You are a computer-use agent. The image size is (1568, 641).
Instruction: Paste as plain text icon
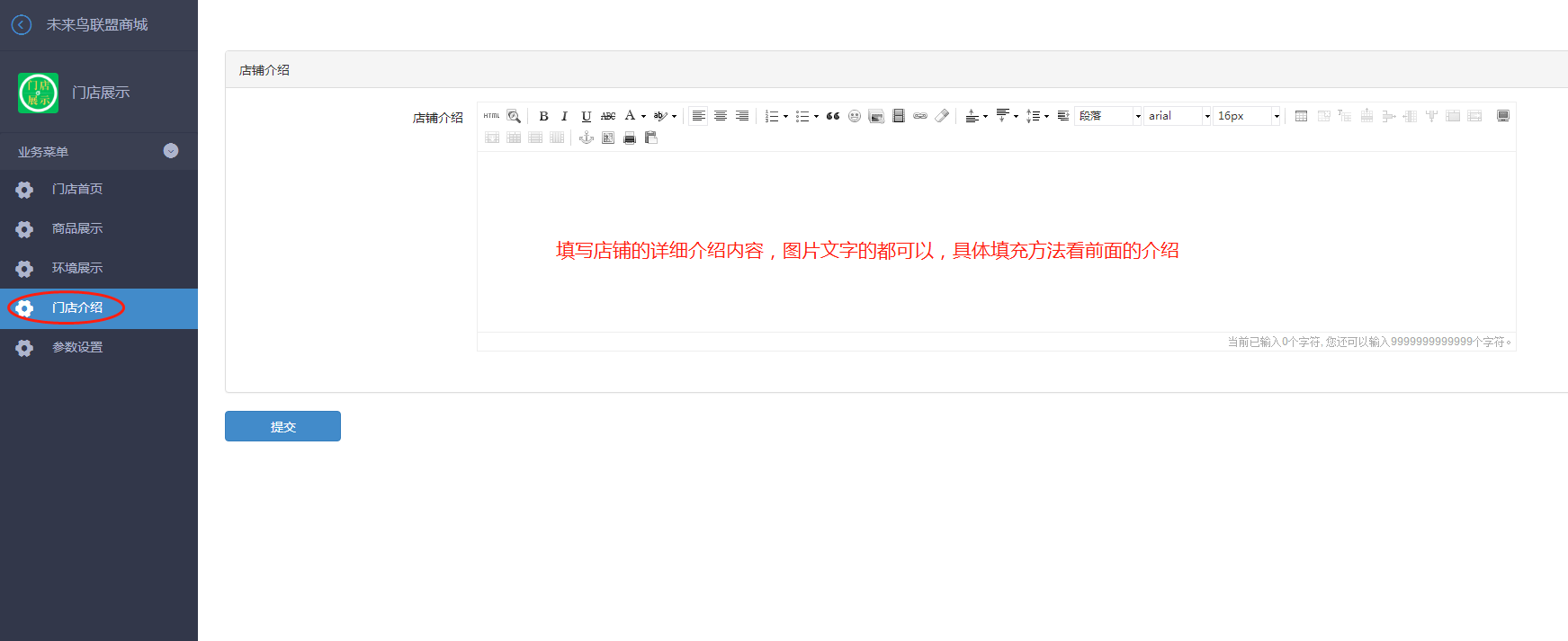click(651, 138)
